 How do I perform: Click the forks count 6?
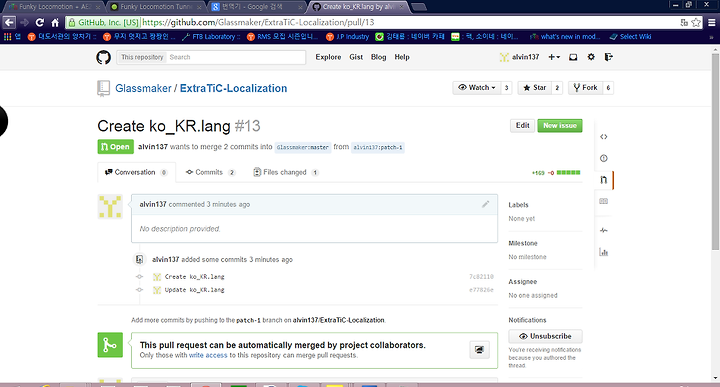608,88
